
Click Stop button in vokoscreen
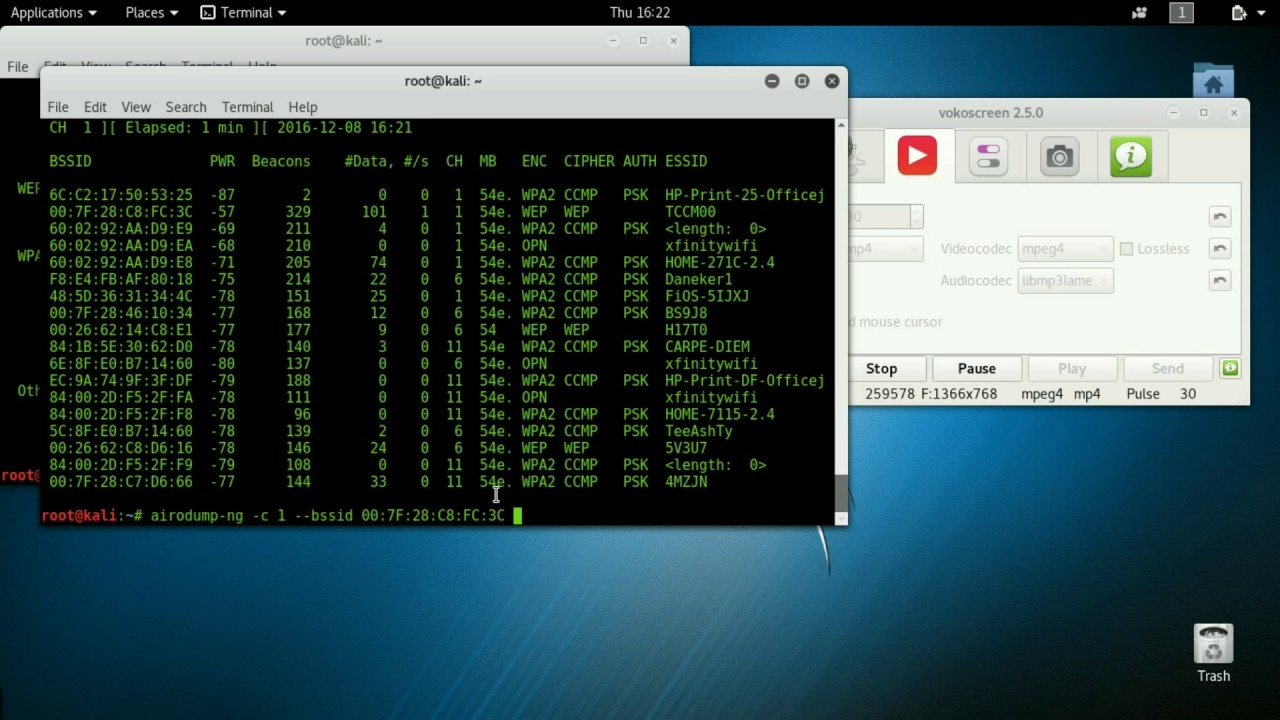tap(882, 369)
